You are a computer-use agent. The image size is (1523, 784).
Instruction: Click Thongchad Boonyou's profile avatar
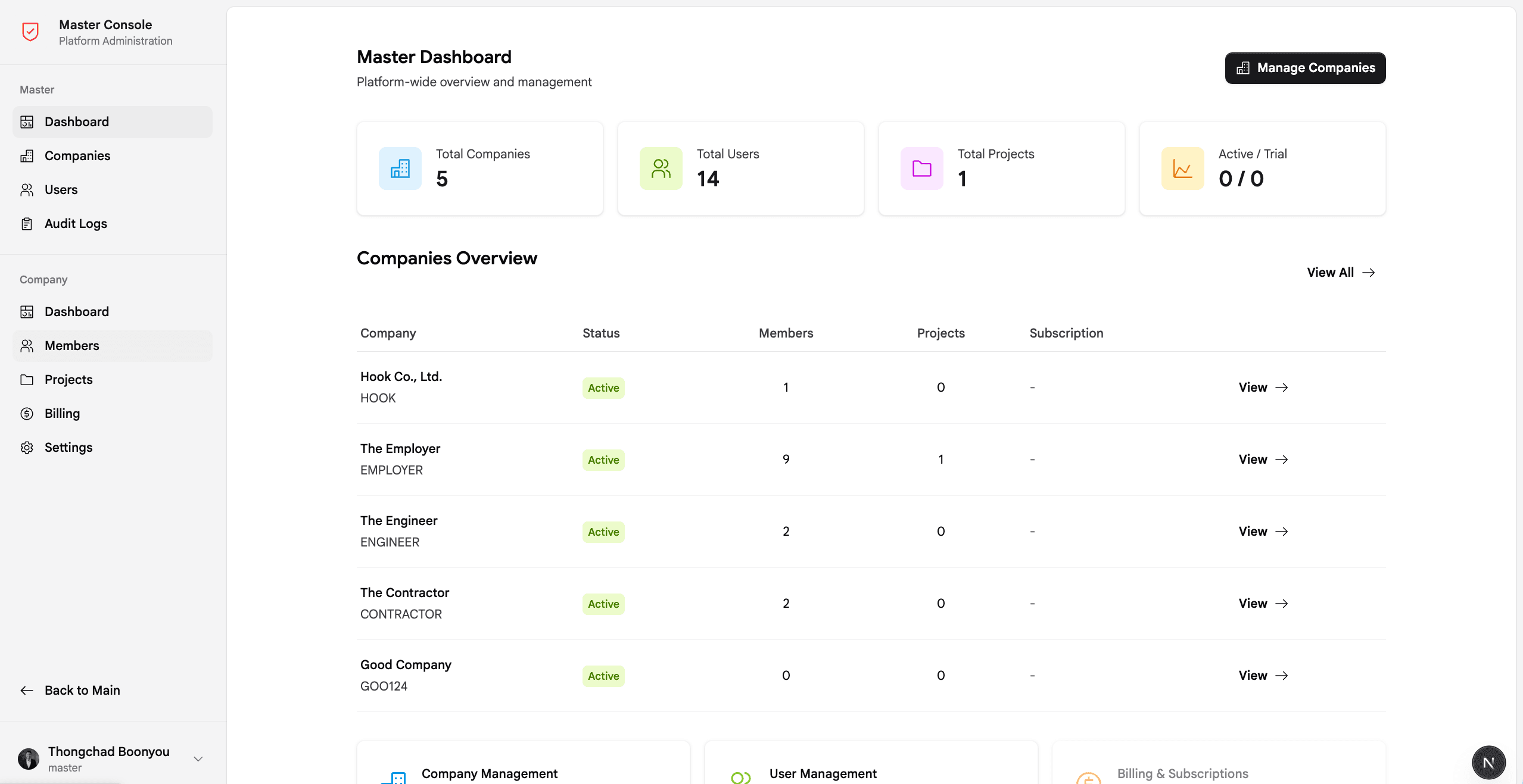tap(29, 759)
